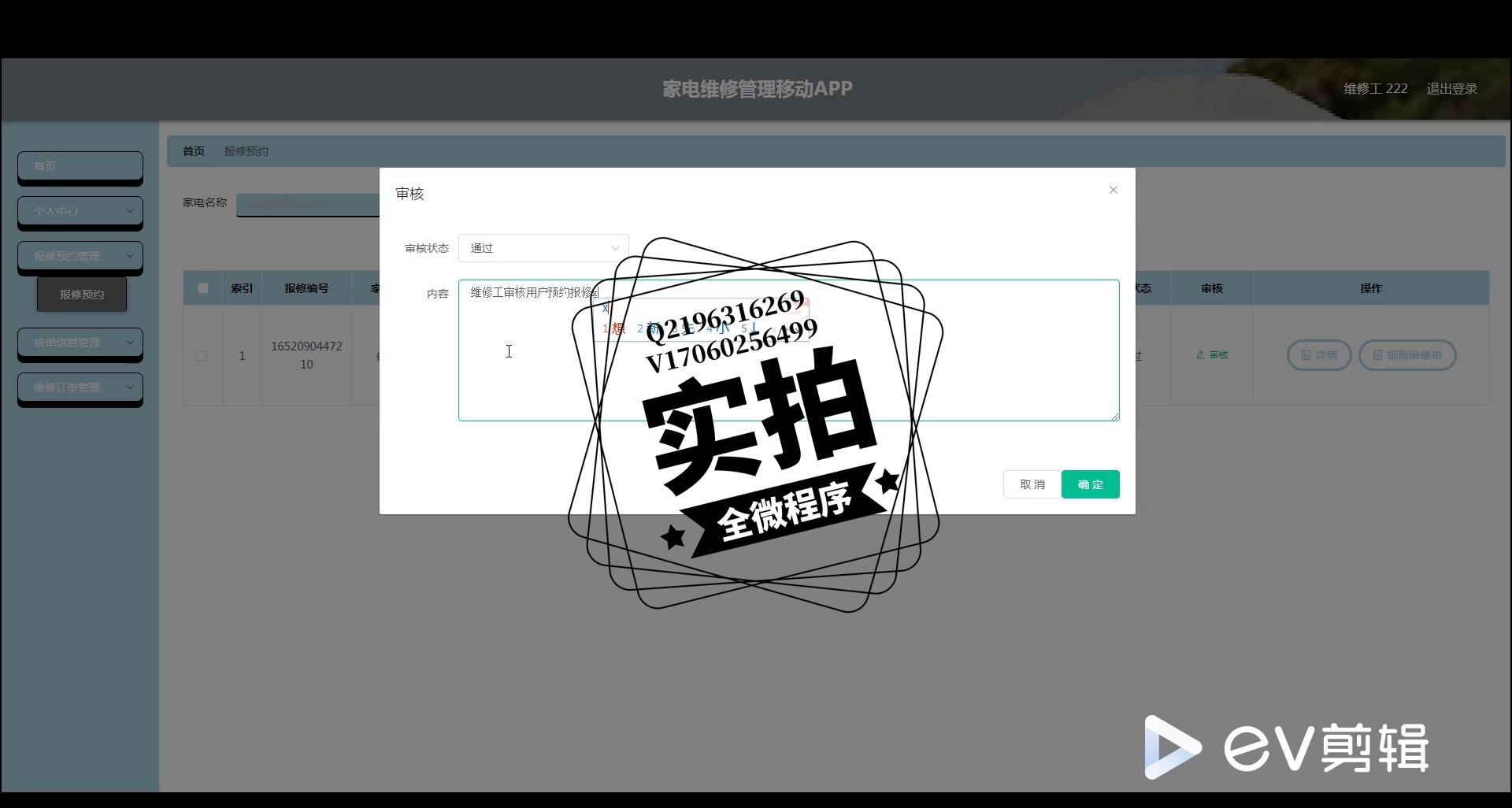The height and width of the screenshot is (808, 1512).
Task: Click the 维修工 222 user label
Action: 1375,89
